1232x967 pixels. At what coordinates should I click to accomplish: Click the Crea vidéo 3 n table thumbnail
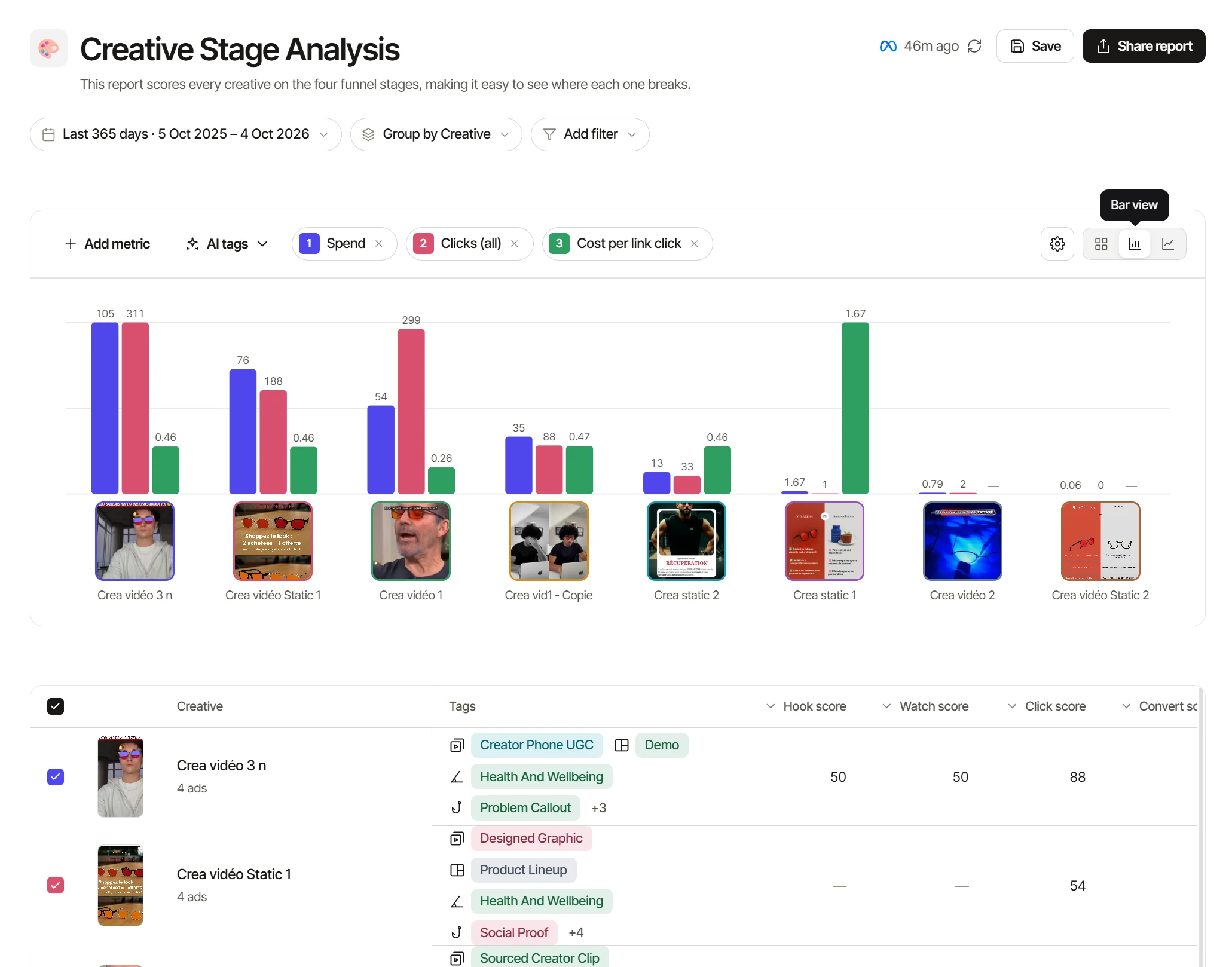click(x=121, y=777)
